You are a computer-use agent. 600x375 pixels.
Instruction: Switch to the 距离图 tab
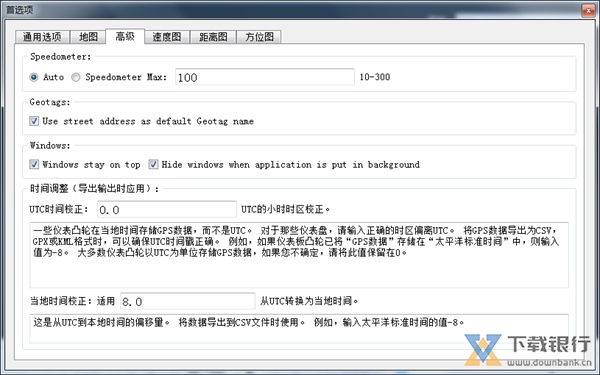point(213,37)
